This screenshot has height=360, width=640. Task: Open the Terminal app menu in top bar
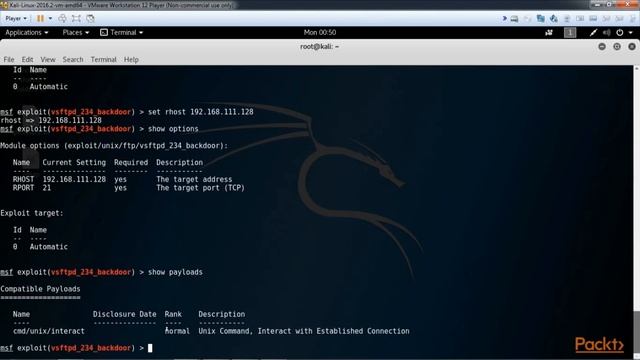[122, 32]
